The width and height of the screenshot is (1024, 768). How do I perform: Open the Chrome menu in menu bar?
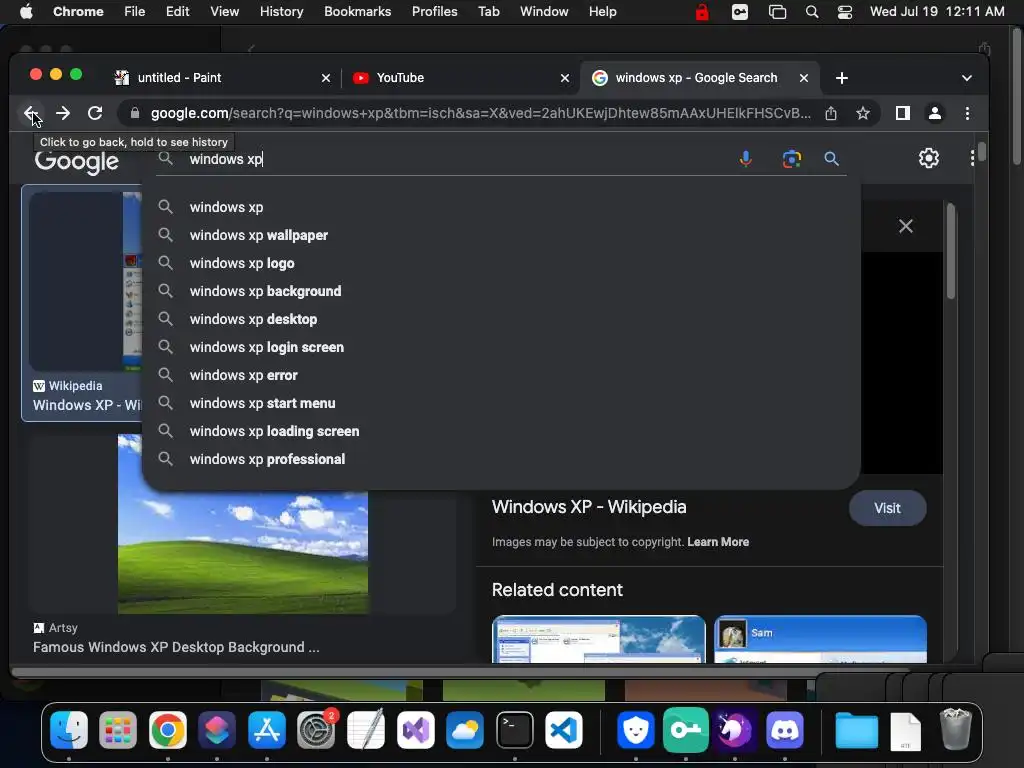click(x=78, y=12)
